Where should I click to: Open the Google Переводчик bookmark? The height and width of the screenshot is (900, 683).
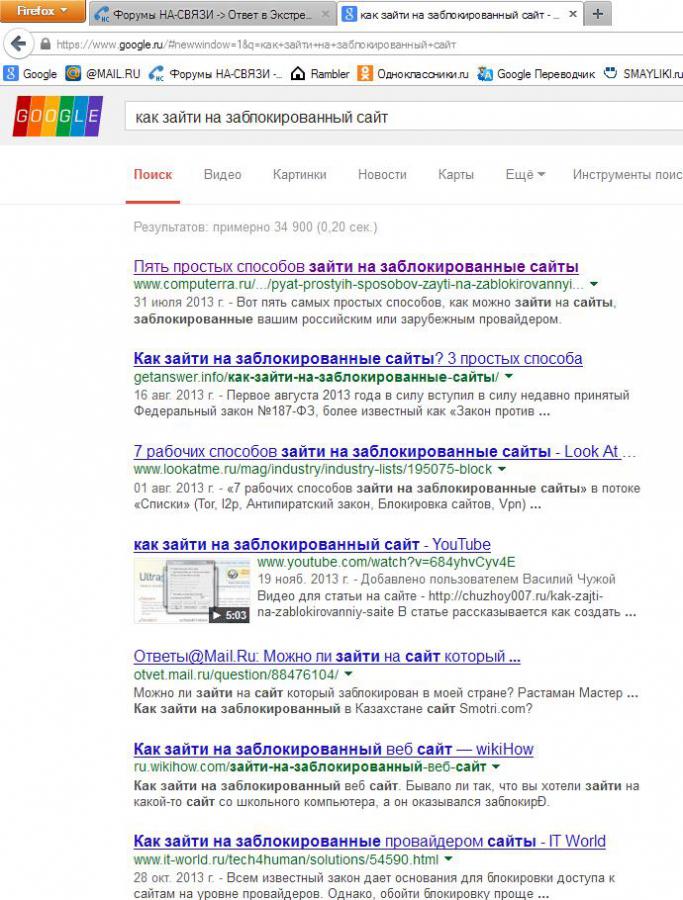click(x=536, y=73)
